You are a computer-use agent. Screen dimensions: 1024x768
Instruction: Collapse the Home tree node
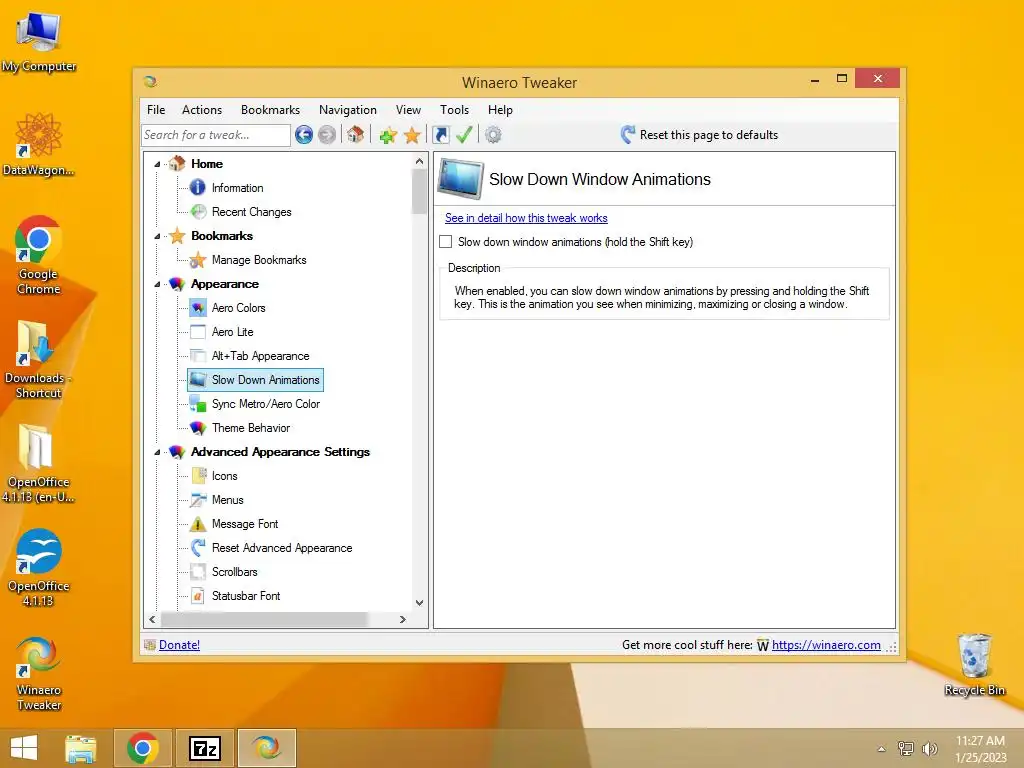click(157, 164)
